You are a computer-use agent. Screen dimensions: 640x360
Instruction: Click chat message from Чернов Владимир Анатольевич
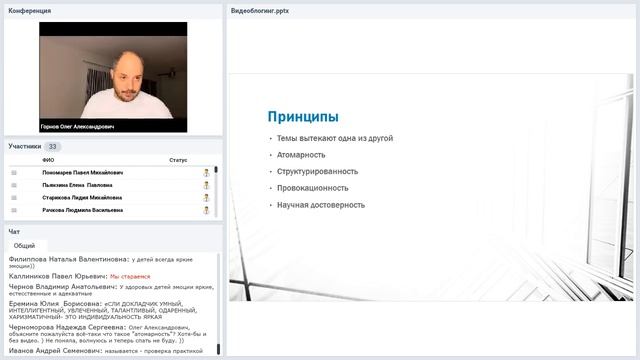(x=111, y=290)
